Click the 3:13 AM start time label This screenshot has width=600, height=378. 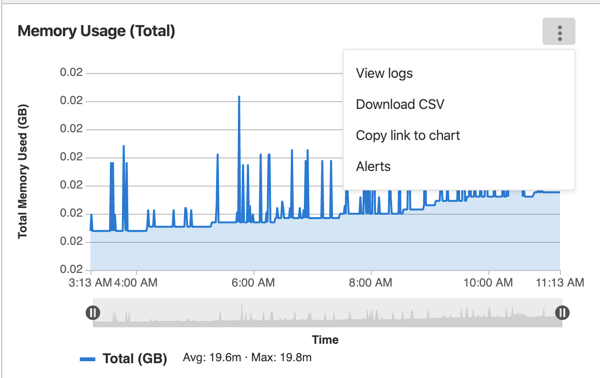click(x=90, y=283)
